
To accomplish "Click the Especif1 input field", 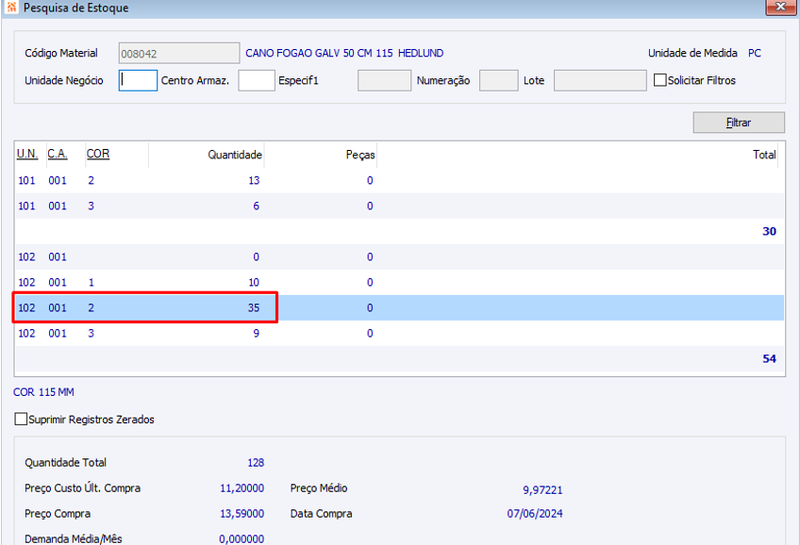I will pos(384,81).
